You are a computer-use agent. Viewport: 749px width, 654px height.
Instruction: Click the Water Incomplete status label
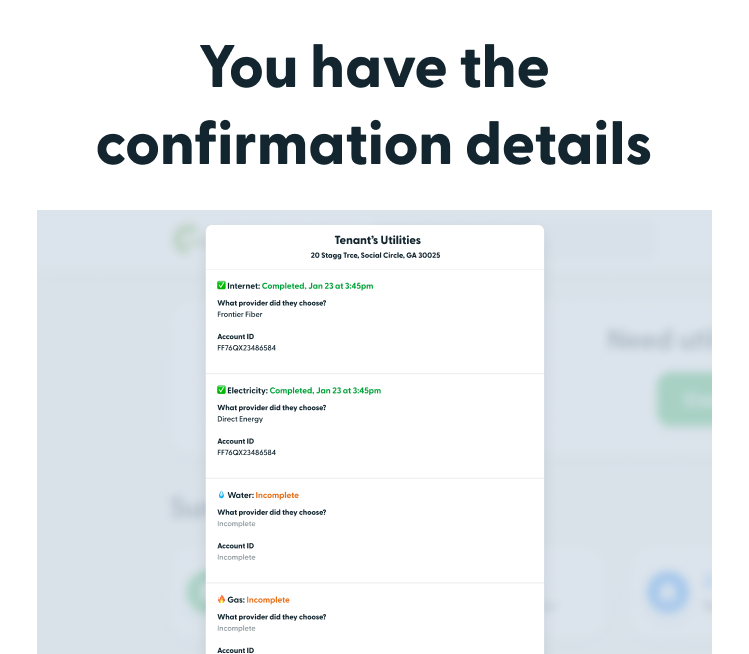277,495
